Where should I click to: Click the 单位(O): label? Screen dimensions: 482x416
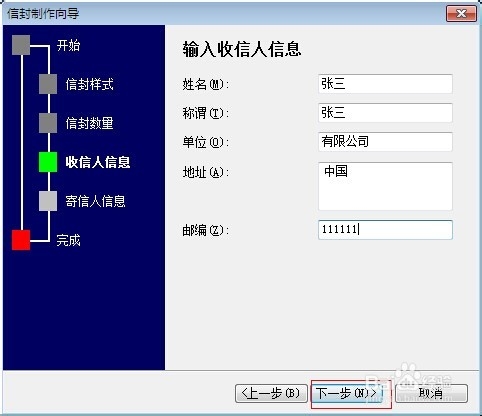[x=206, y=142]
